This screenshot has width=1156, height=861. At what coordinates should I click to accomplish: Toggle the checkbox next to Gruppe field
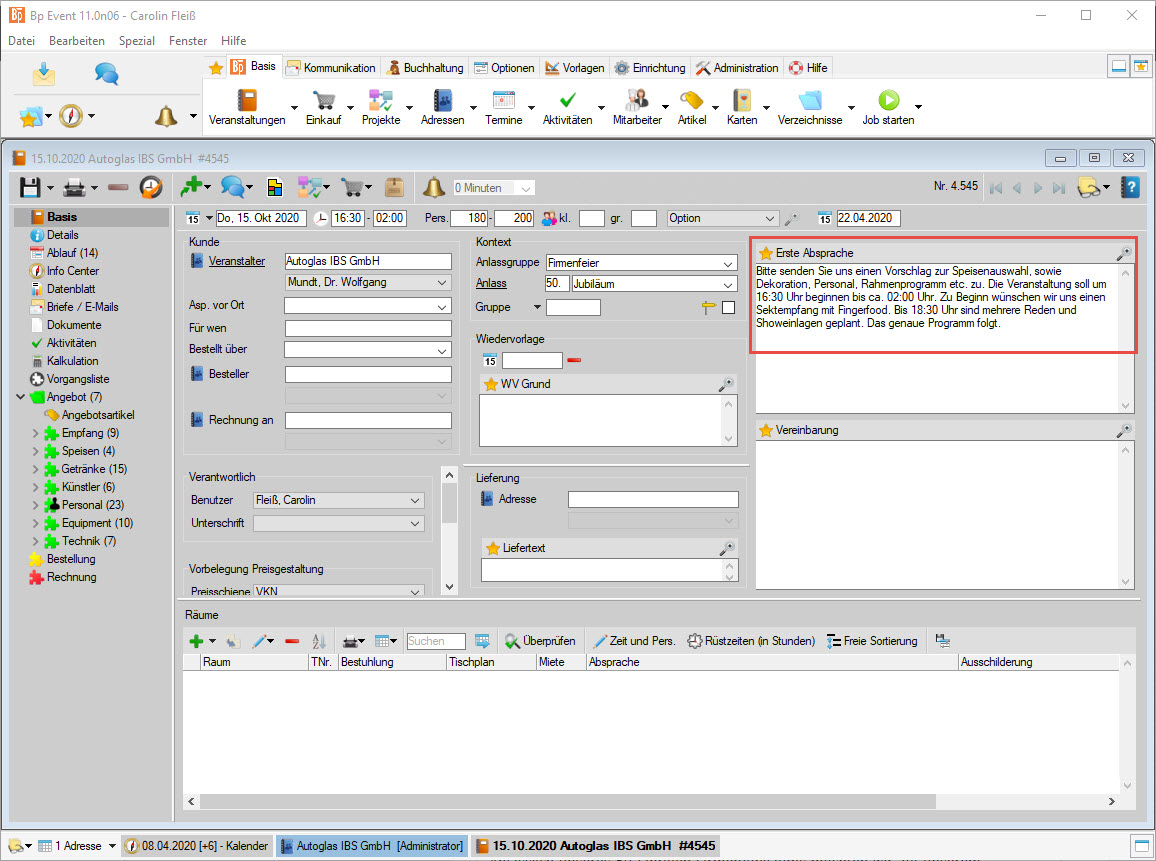pos(728,308)
